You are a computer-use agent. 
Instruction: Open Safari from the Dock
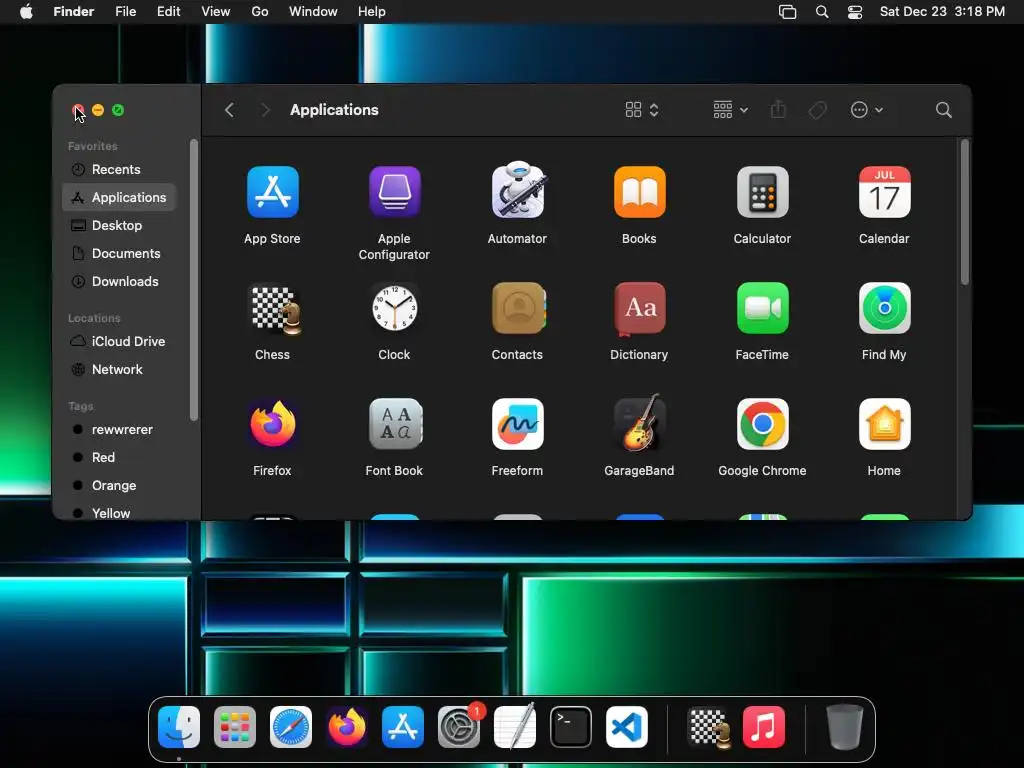291,727
